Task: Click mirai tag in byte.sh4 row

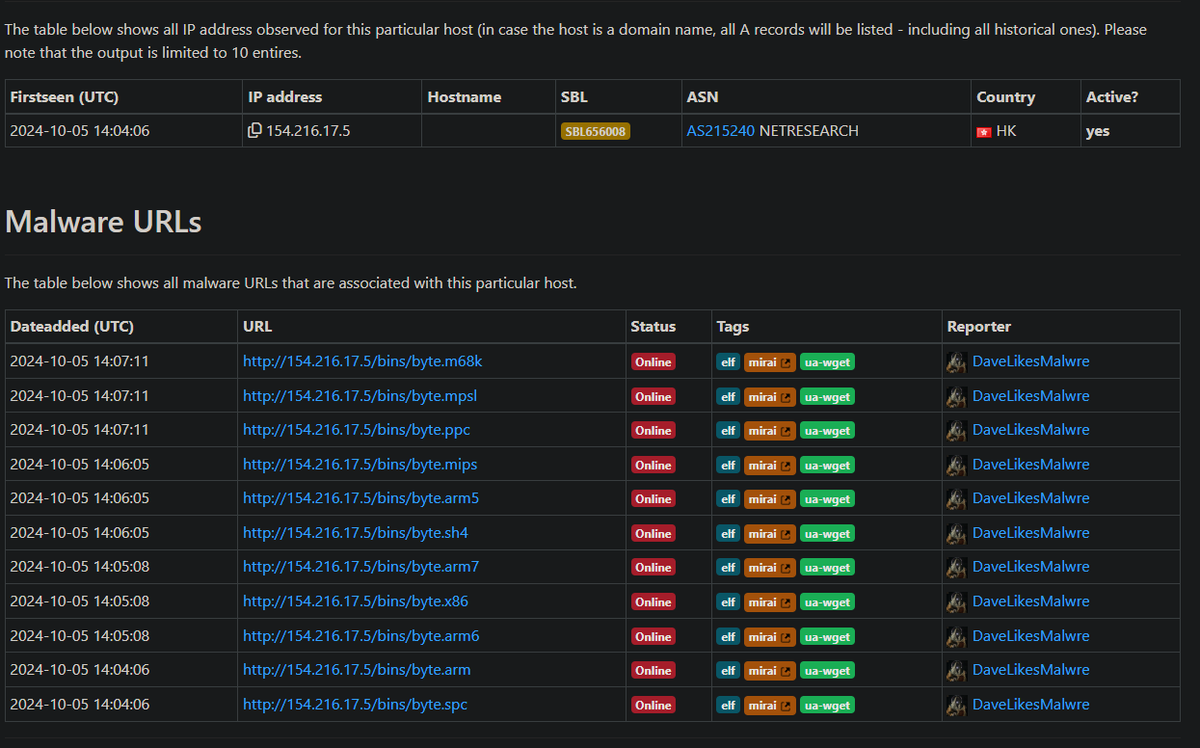Action: (769, 534)
